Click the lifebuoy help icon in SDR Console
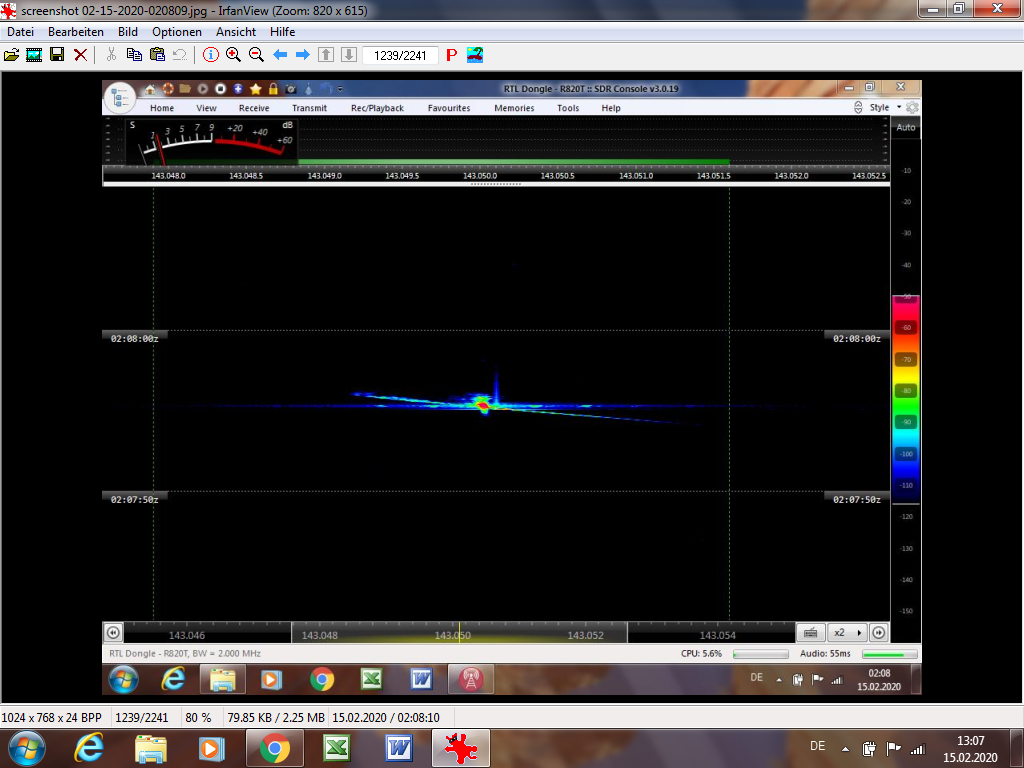Screen dimensions: 1024x768 pyautogui.click(x=168, y=89)
